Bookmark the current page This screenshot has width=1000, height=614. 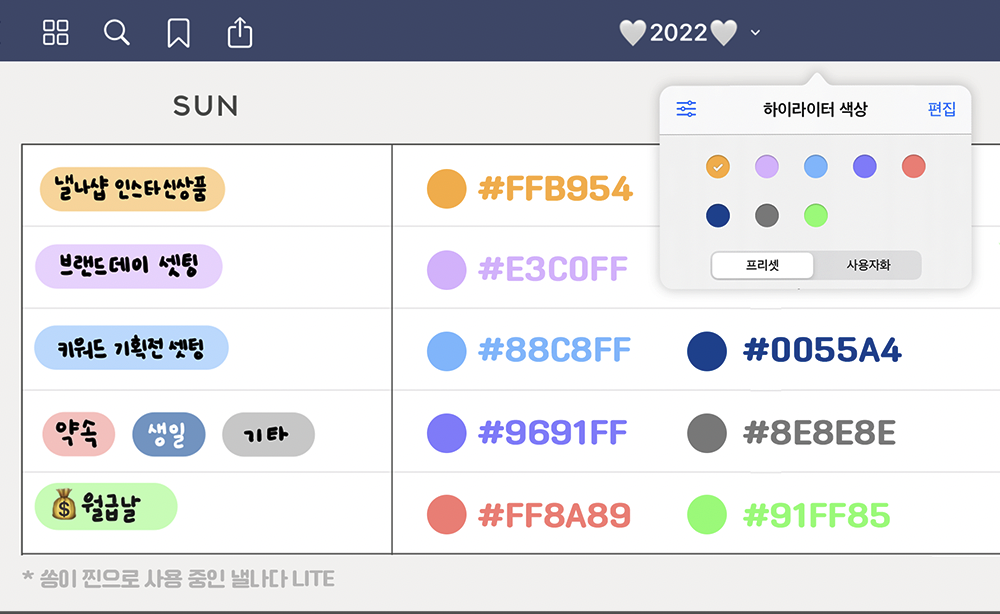click(x=178, y=33)
